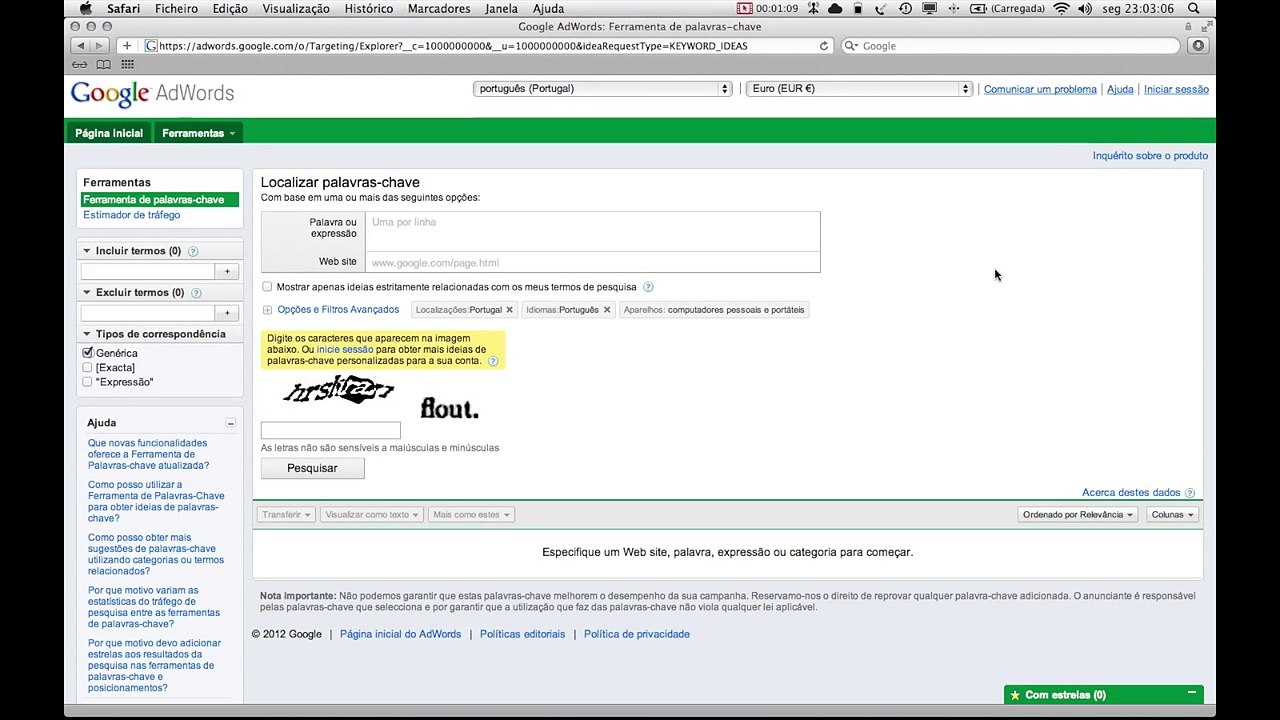This screenshot has height=720, width=1280.
Task: Click the Palavra ou expressão text area
Action: 593,232
